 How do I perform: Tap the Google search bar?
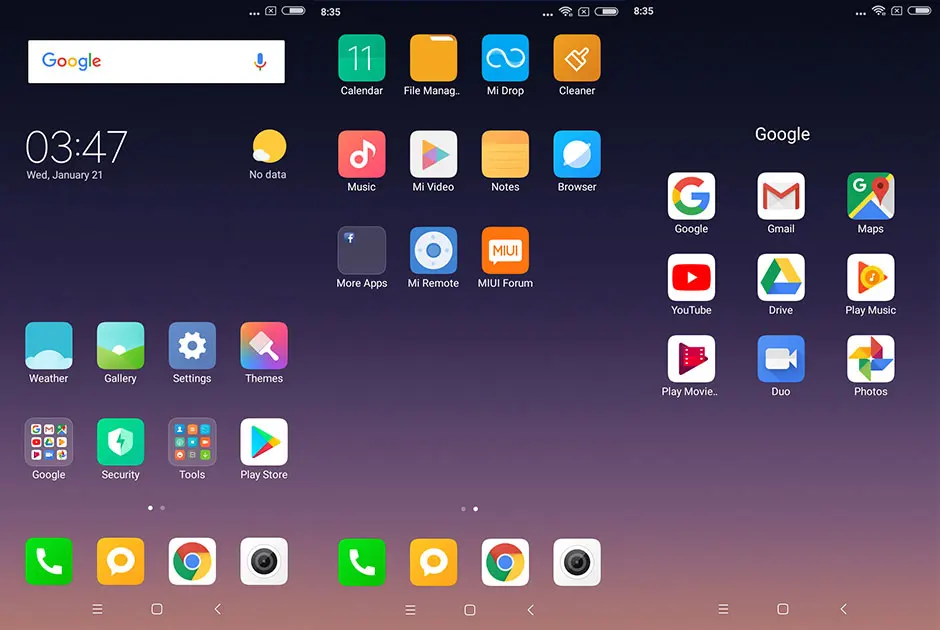point(140,61)
